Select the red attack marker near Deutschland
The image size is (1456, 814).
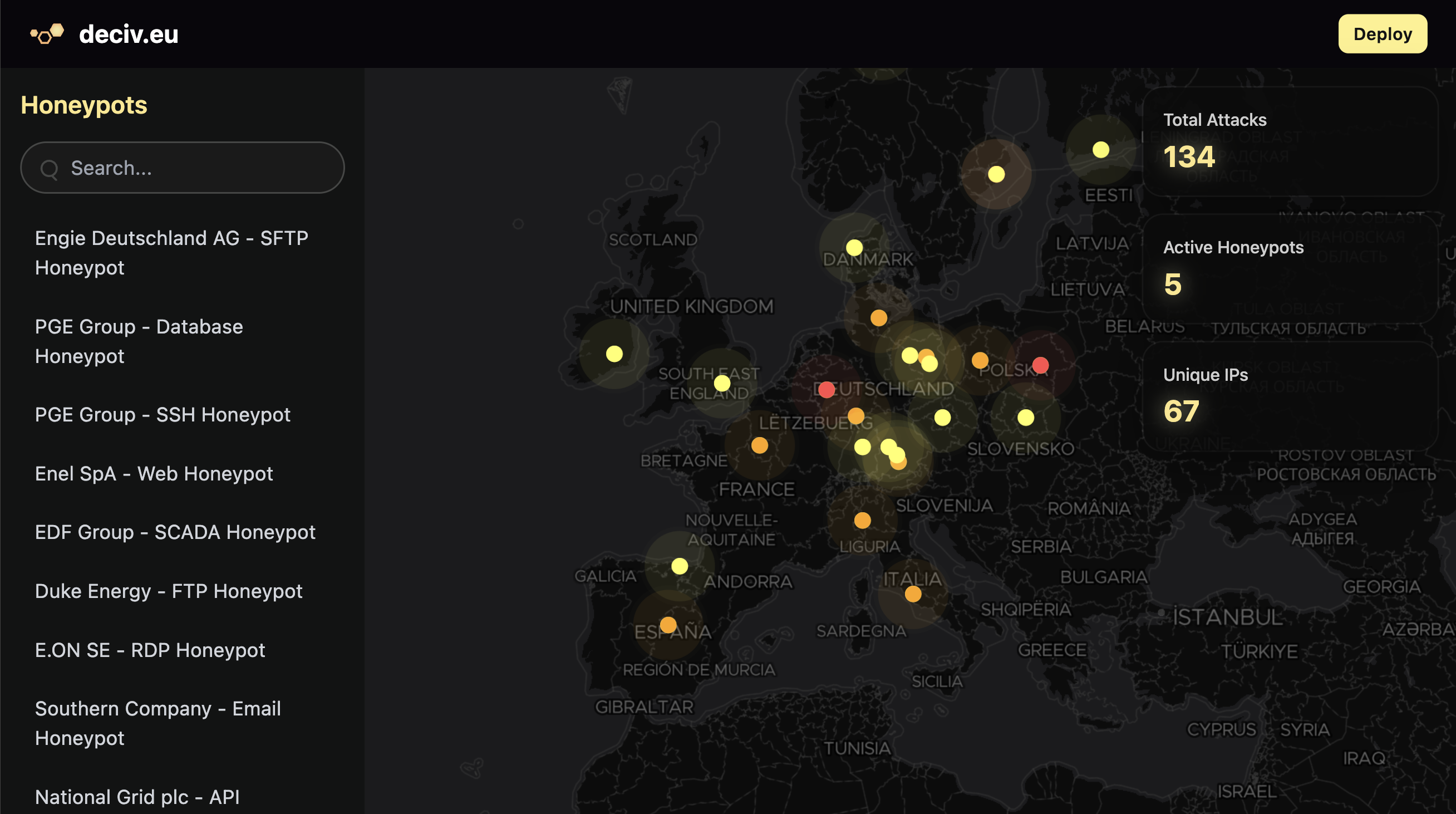coord(826,390)
